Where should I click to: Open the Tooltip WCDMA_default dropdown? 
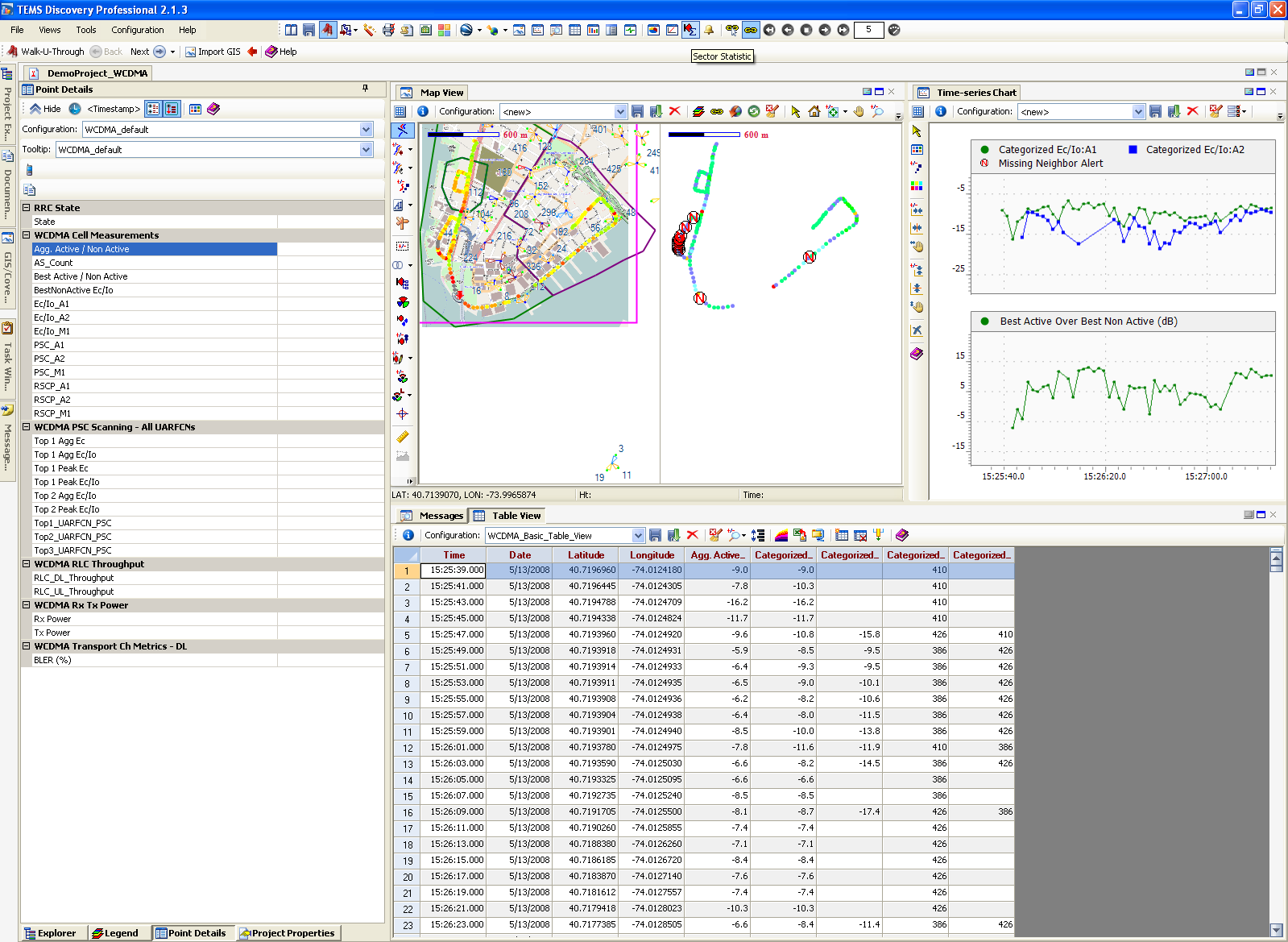click(x=367, y=149)
